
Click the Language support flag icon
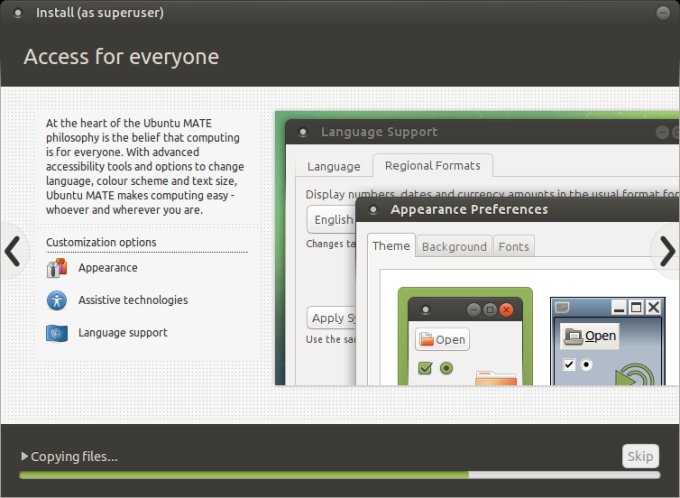(57, 333)
